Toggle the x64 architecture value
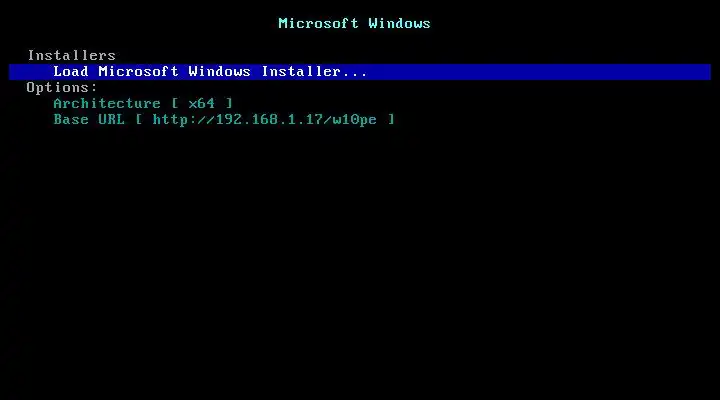 pos(202,103)
